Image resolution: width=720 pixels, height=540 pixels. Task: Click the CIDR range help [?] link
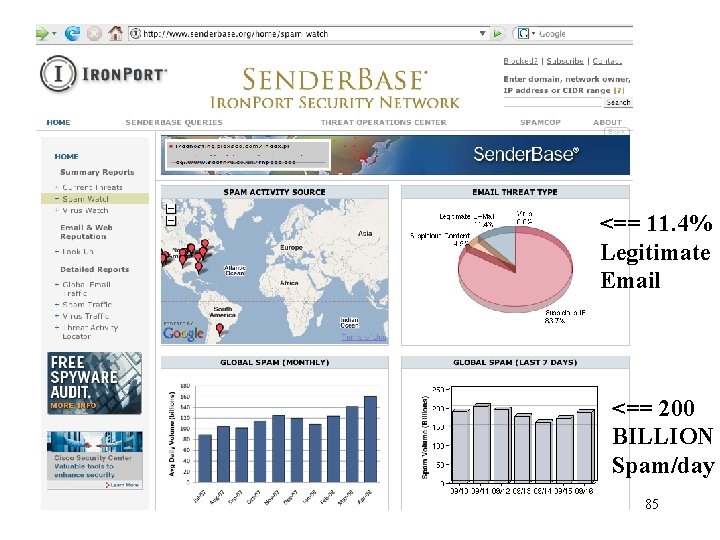[x=619, y=90]
